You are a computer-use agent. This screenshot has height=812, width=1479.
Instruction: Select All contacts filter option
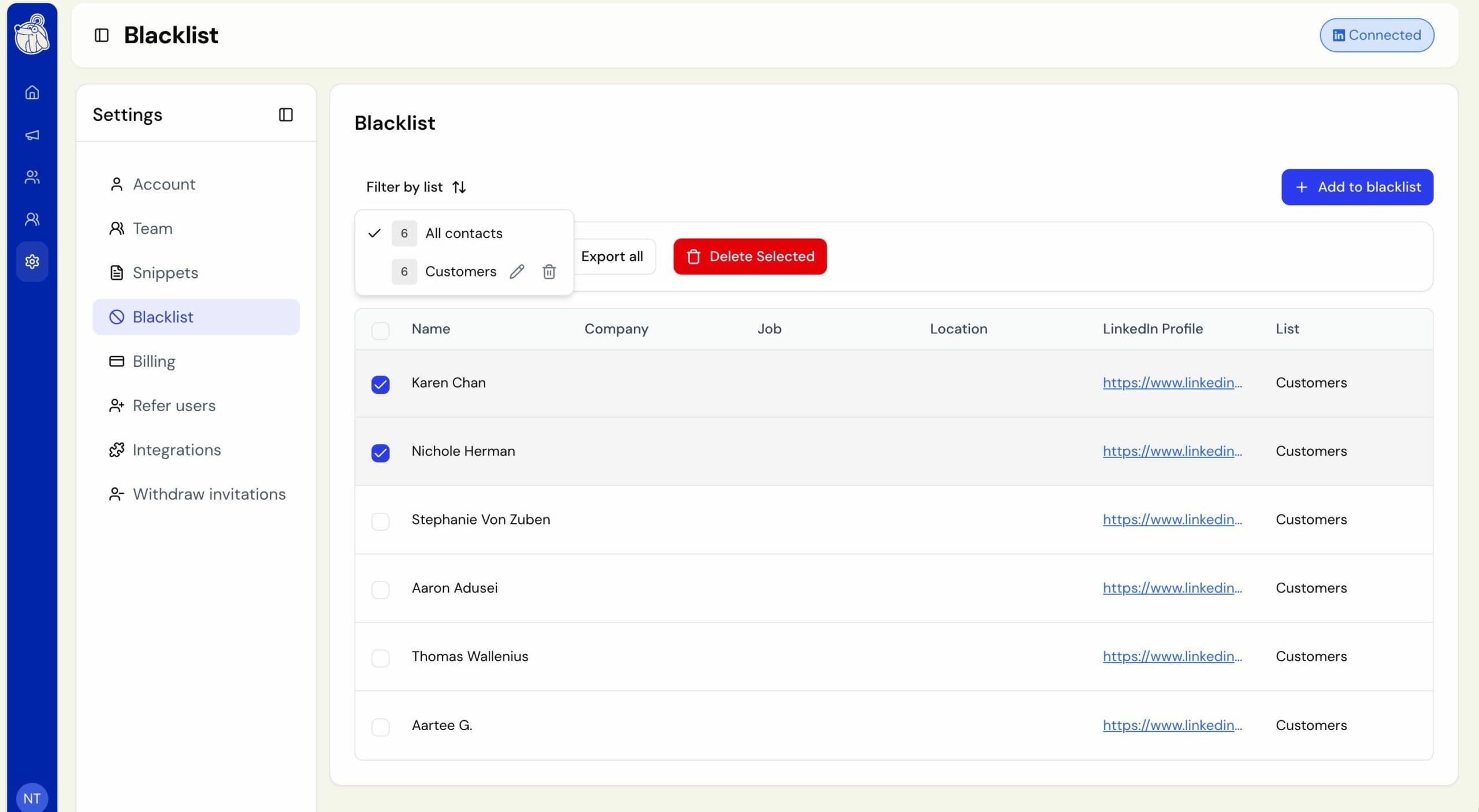(x=463, y=233)
